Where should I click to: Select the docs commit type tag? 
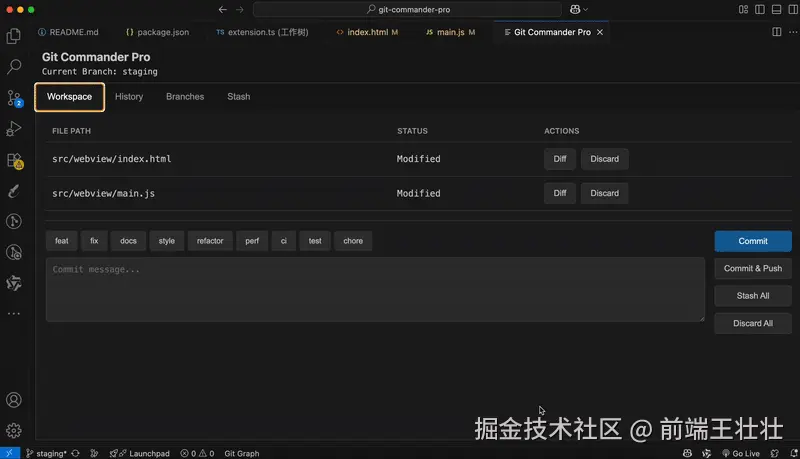[128, 241]
